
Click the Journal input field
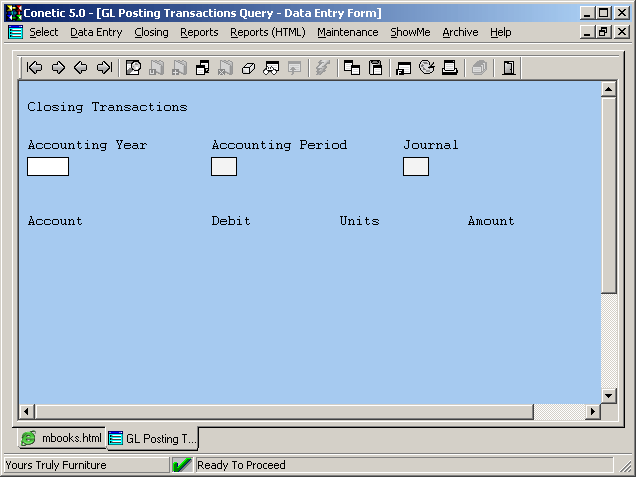(416, 167)
